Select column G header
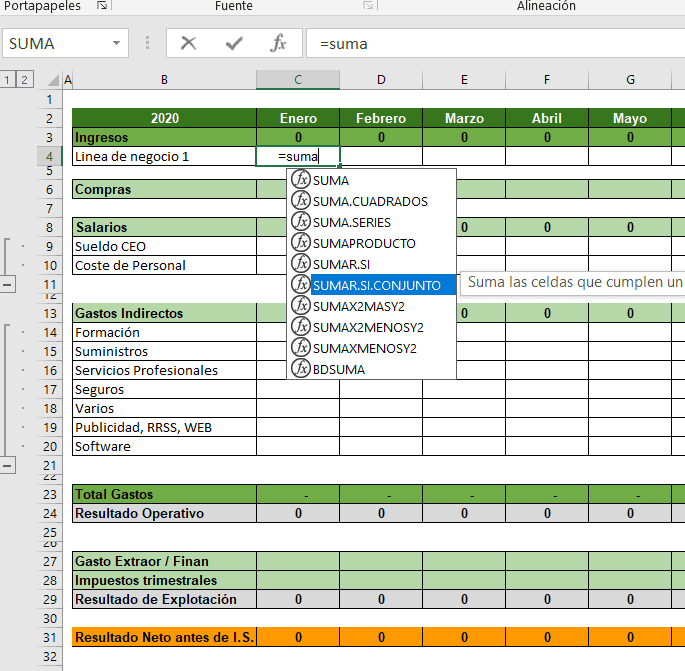The width and height of the screenshot is (685, 671). pyautogui.click(x=630, y=80)
